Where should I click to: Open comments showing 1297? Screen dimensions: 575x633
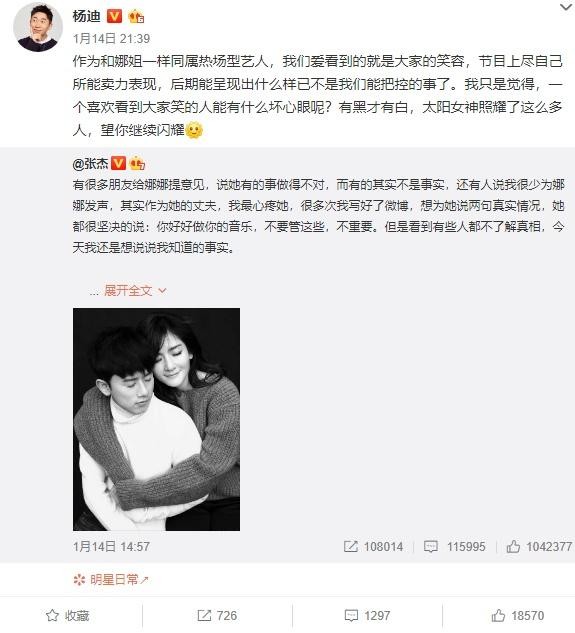tap(367, 616)
